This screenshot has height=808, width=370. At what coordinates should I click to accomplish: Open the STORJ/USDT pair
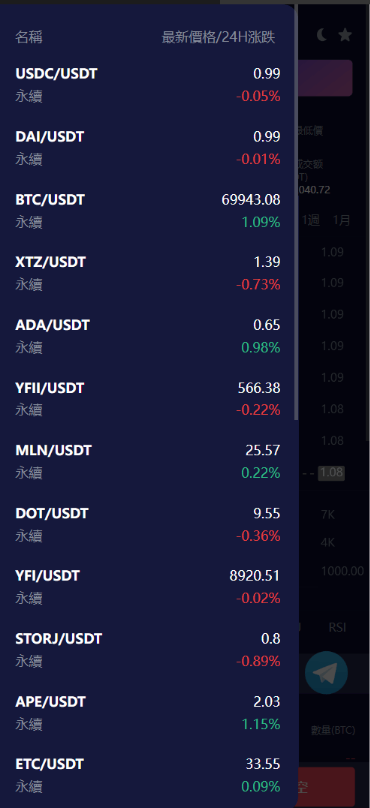tap(147, 650)
